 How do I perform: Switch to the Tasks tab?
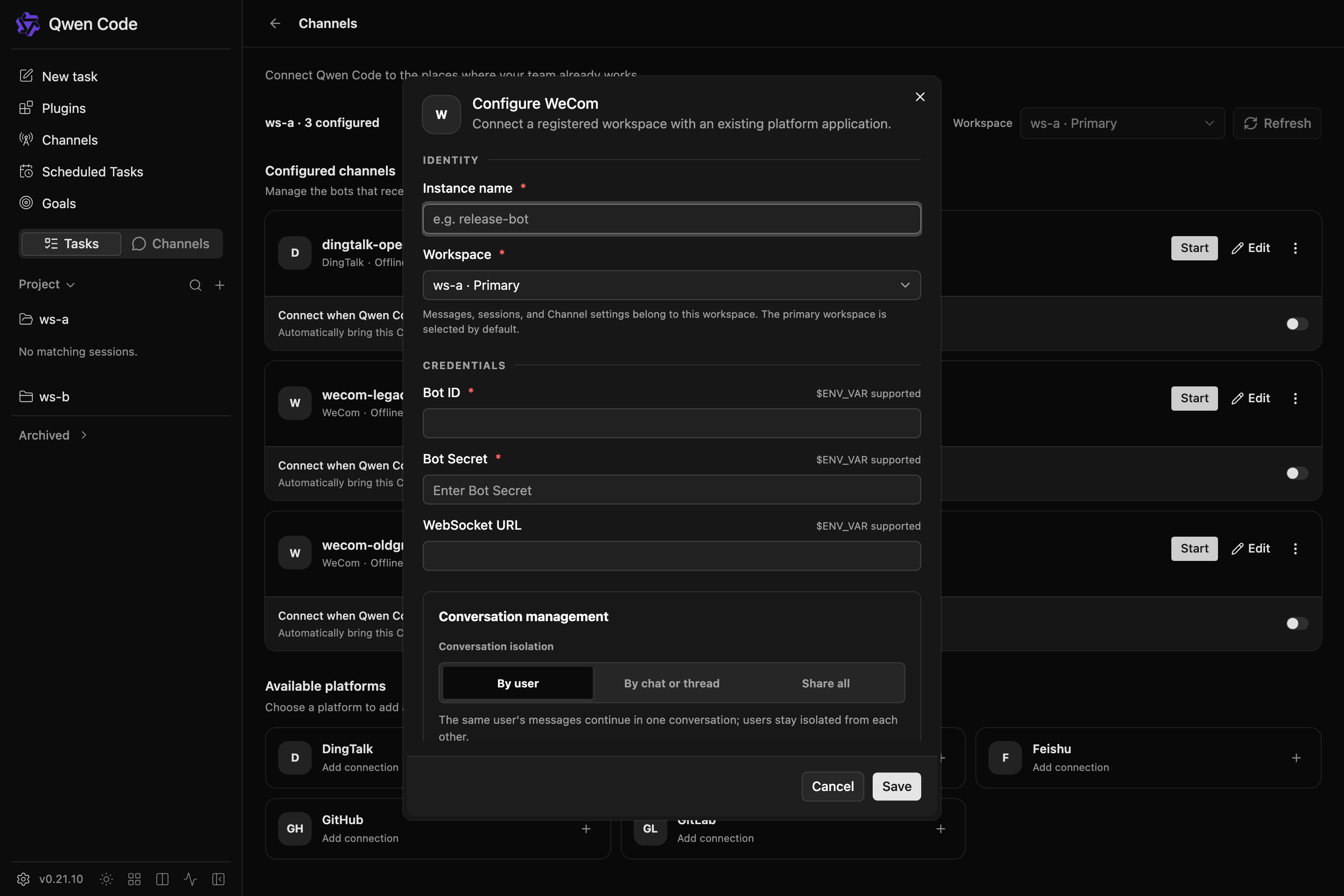pyautogui.click(x=71, y=244)
